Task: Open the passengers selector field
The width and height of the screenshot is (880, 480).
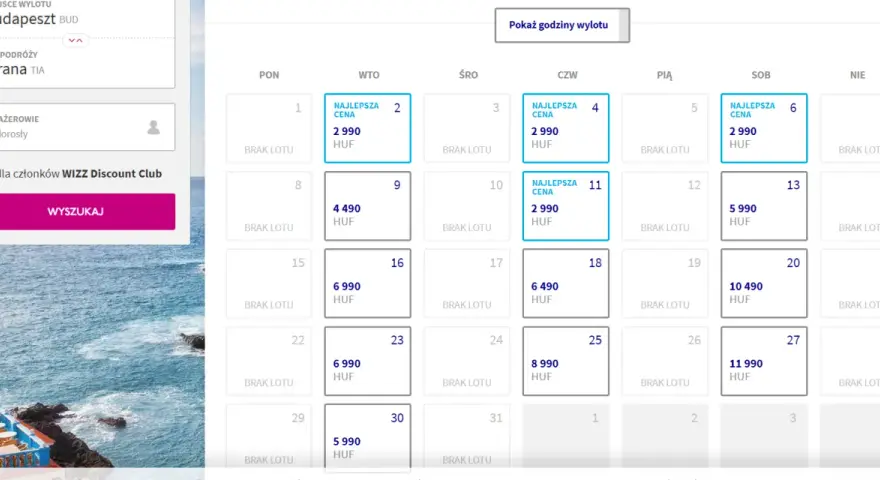Action: coord(85,127)
